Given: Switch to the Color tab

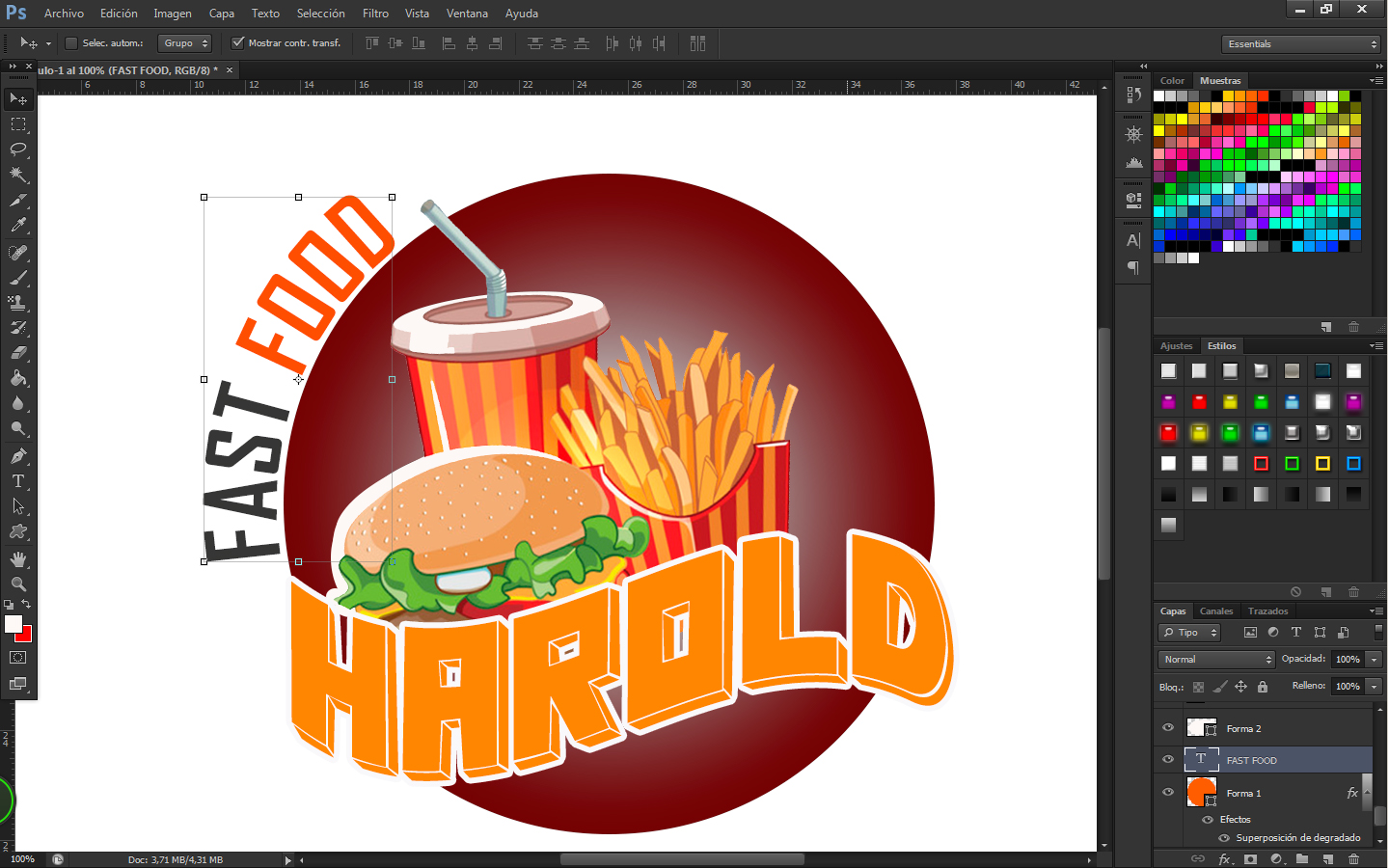Looking at the screenshot, I should pos(1172,81).
